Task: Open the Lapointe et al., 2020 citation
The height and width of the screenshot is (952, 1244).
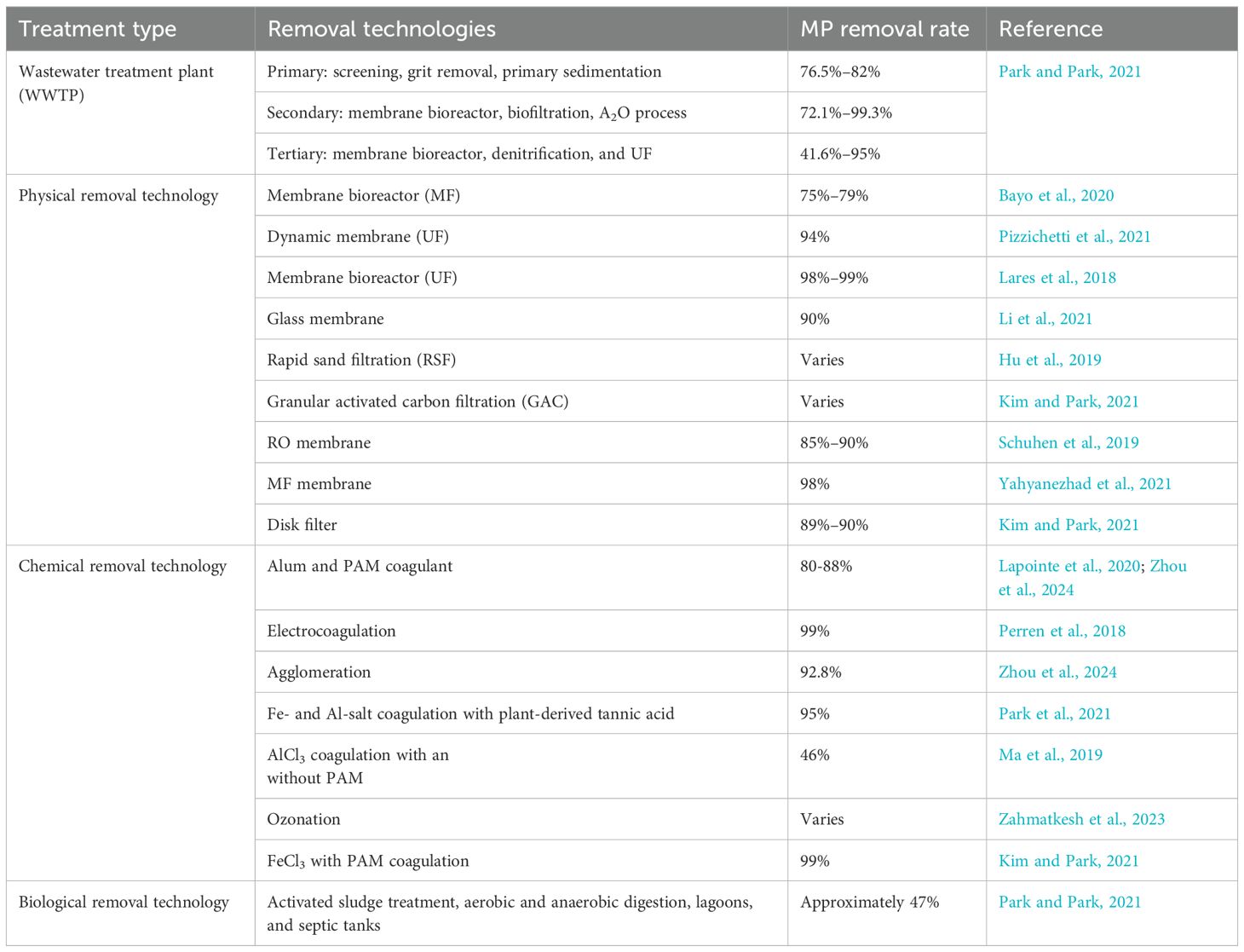Action: [1068, 566]
